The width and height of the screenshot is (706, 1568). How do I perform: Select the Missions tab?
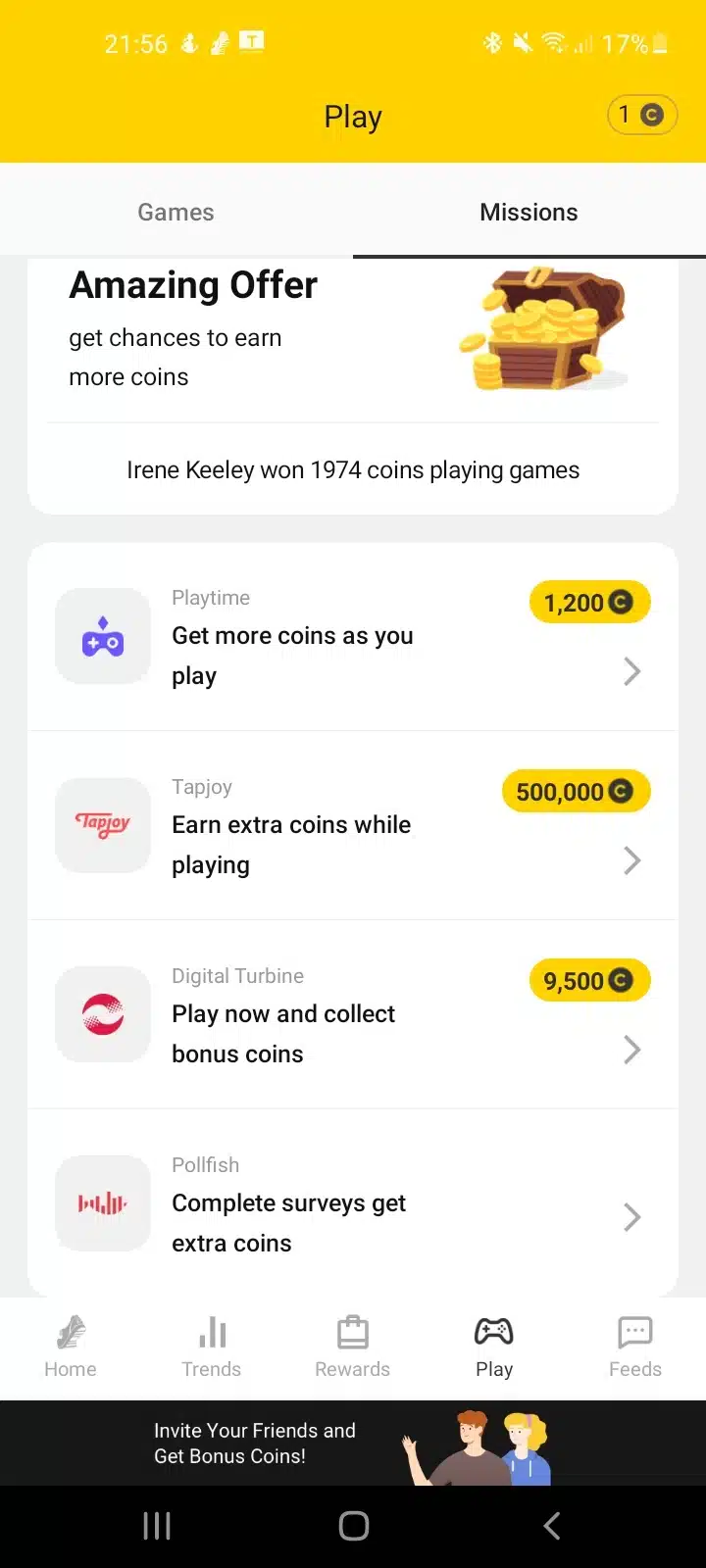coord(529,213)
